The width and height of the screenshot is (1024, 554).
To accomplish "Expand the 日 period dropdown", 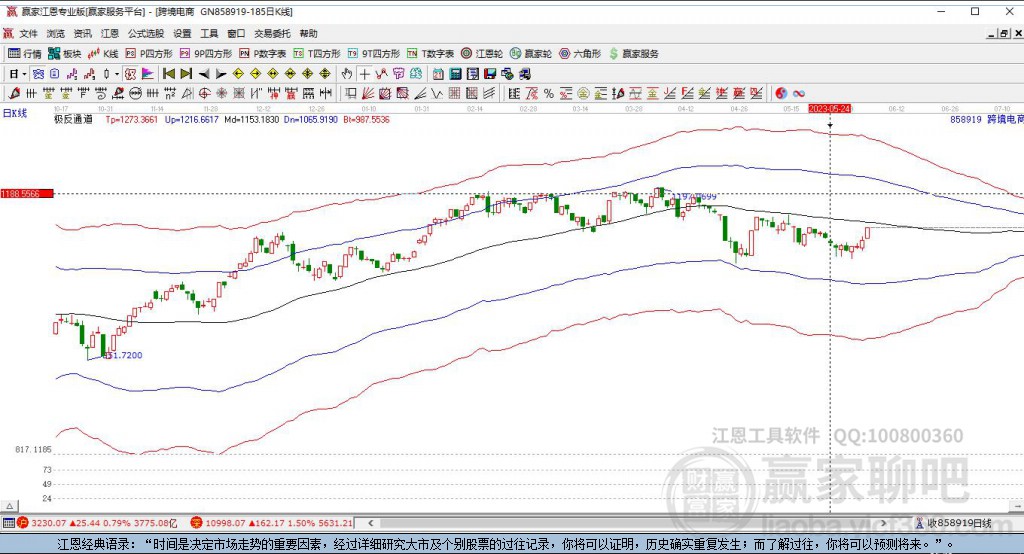I will pyautogui.click(x=24, y=74).
